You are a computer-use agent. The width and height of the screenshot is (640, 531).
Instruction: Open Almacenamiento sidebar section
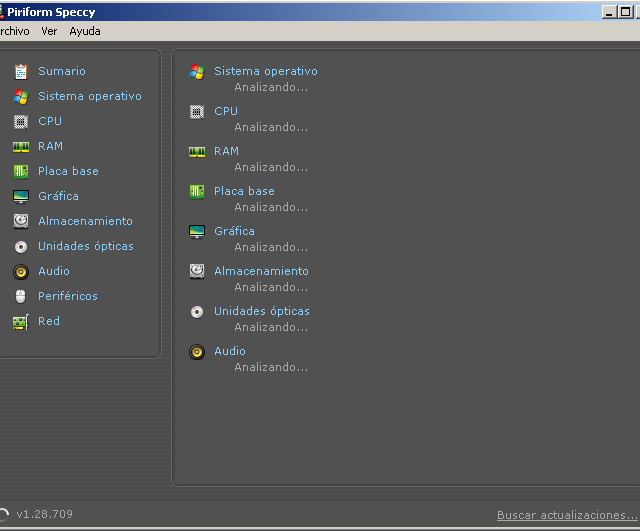click(85, 221)
